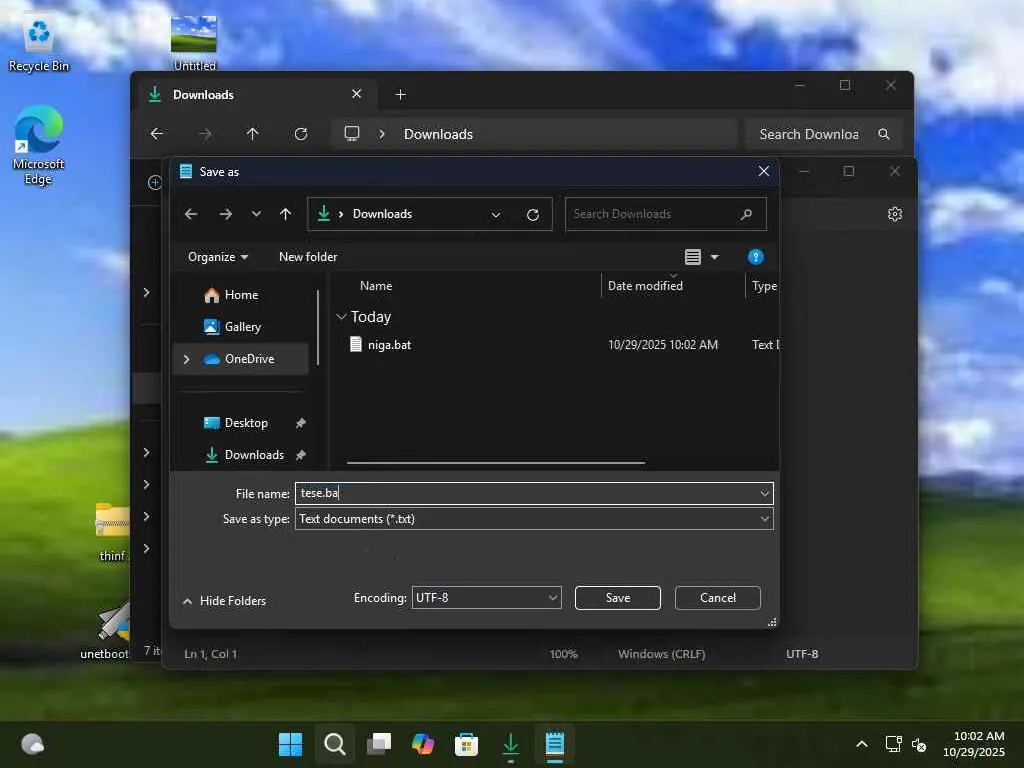Click the blue Help icon in dialog
The image size is (1024, 768).
[x=756, y=257]
